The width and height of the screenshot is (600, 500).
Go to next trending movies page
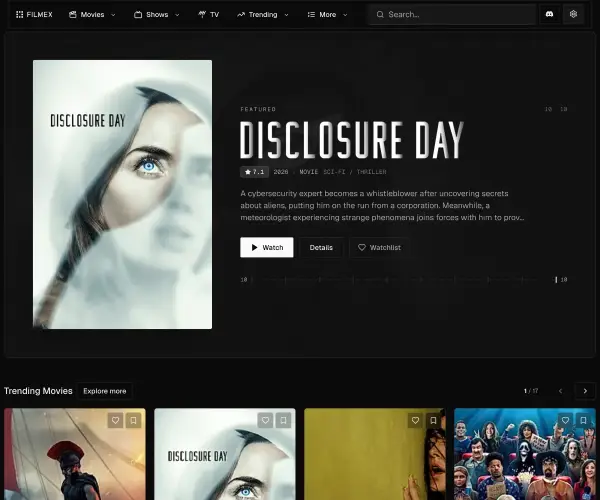pyautogui.click(x=585, y=391)
